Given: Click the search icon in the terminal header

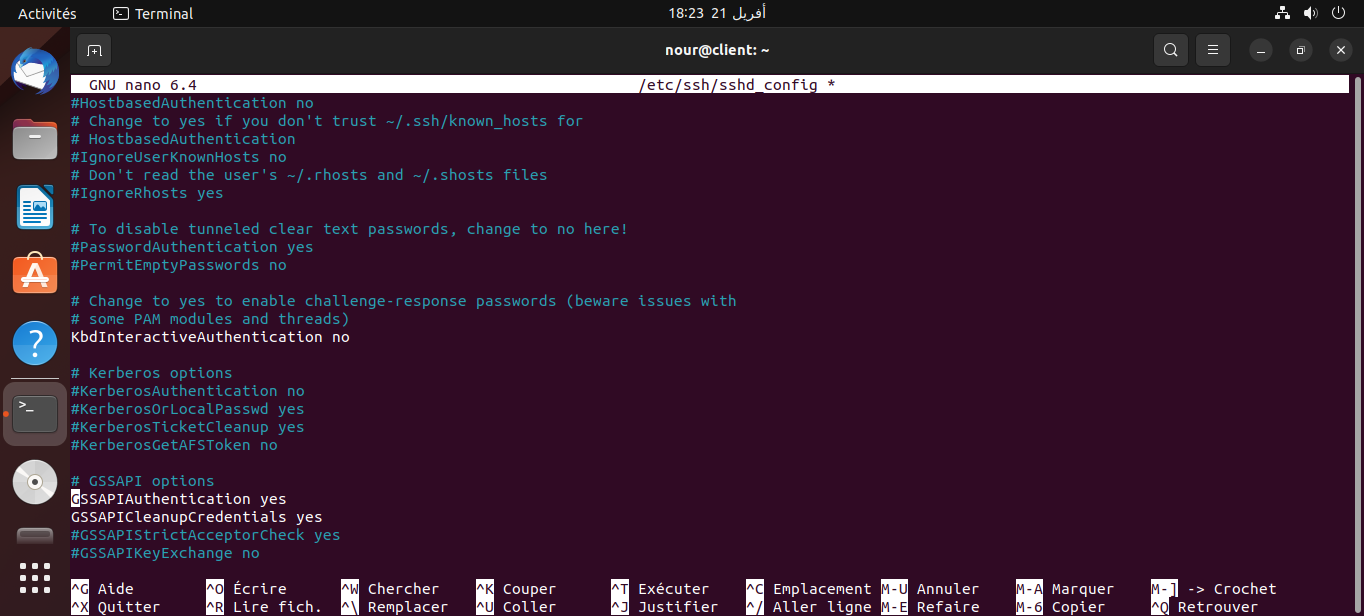Looking at the screenshot, I should (x=1170, y=49).
